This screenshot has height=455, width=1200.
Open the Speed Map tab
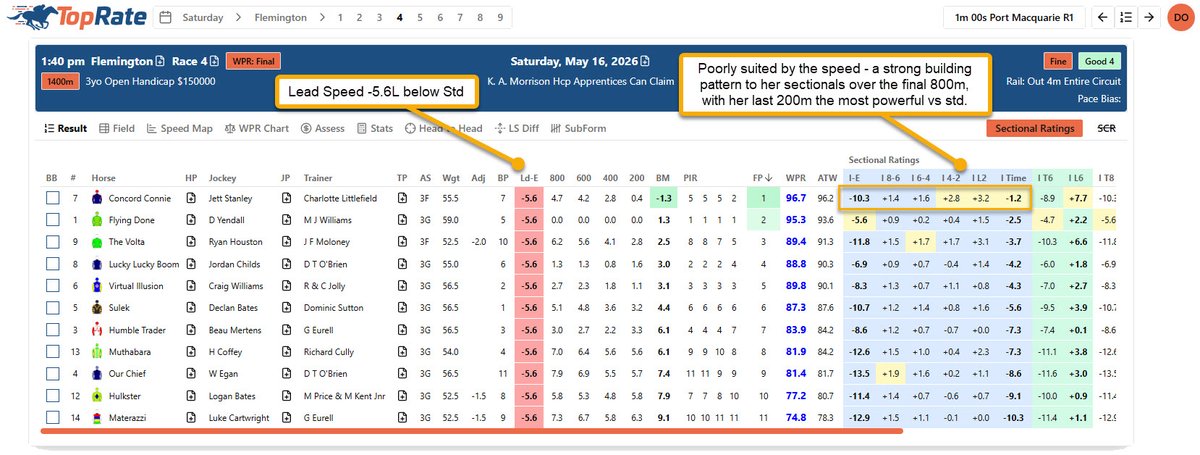pyautogui.click(x=180, y=128)
